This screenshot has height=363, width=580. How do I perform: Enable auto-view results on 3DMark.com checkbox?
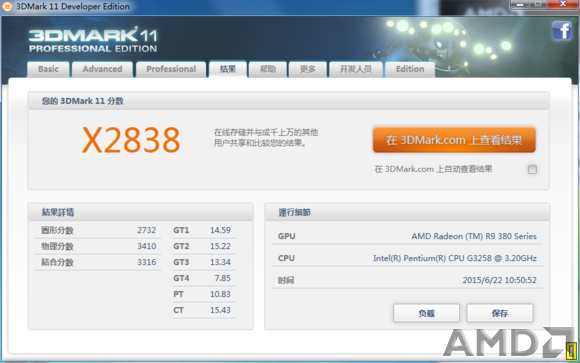(x=532, y=169)
